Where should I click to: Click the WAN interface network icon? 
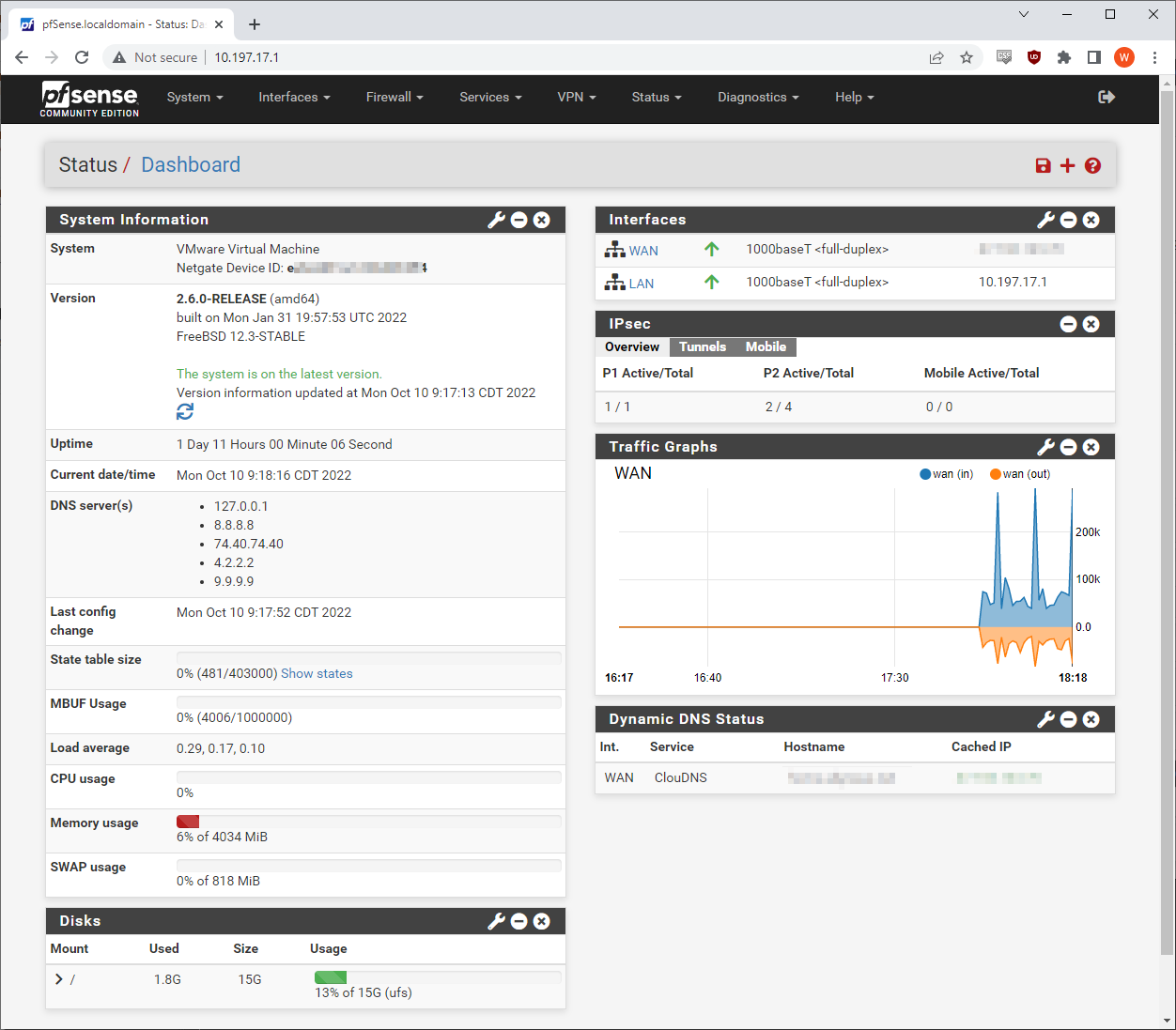[614, 250]
